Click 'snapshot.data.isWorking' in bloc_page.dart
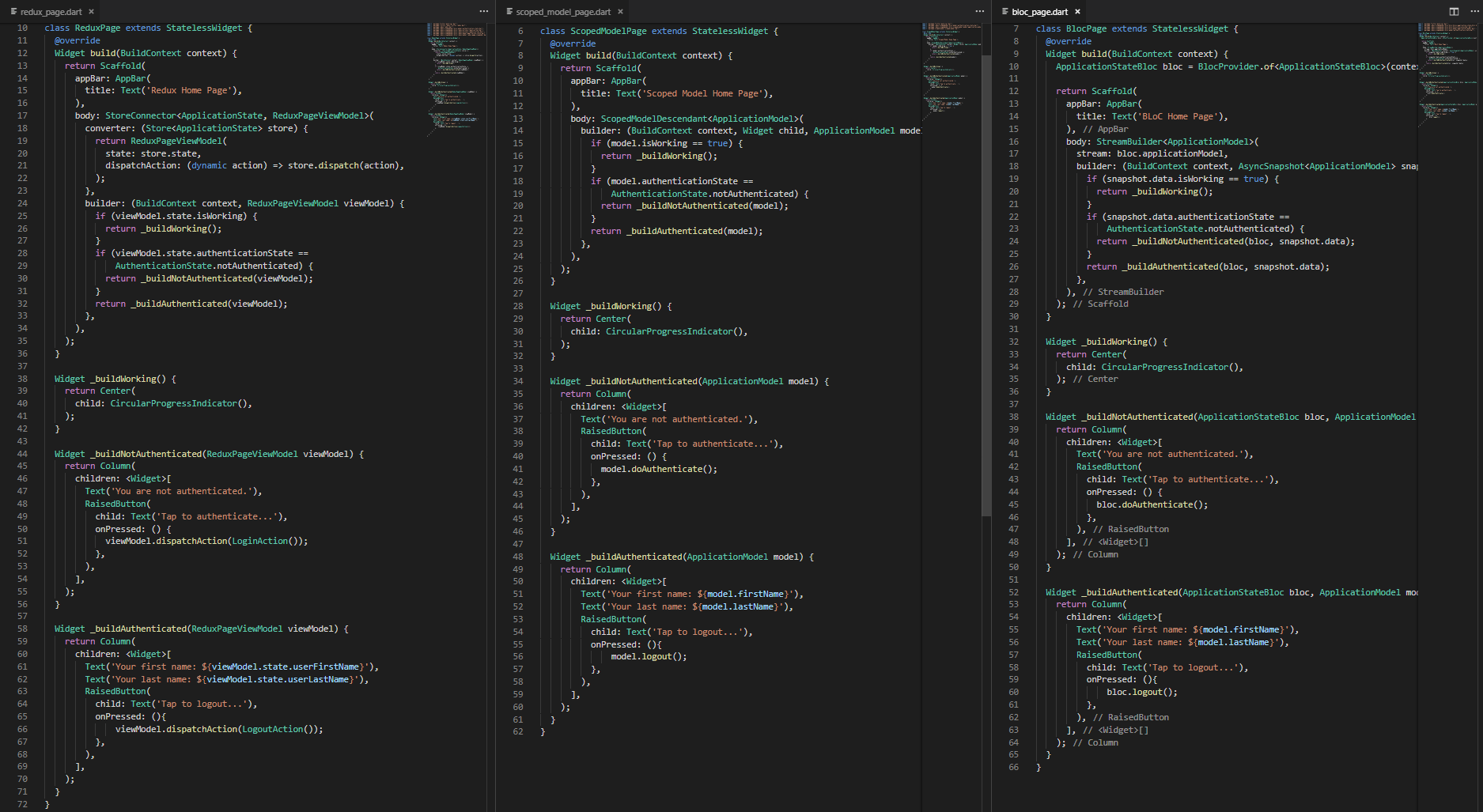1483x812 pixels. tap(1165, 179)
